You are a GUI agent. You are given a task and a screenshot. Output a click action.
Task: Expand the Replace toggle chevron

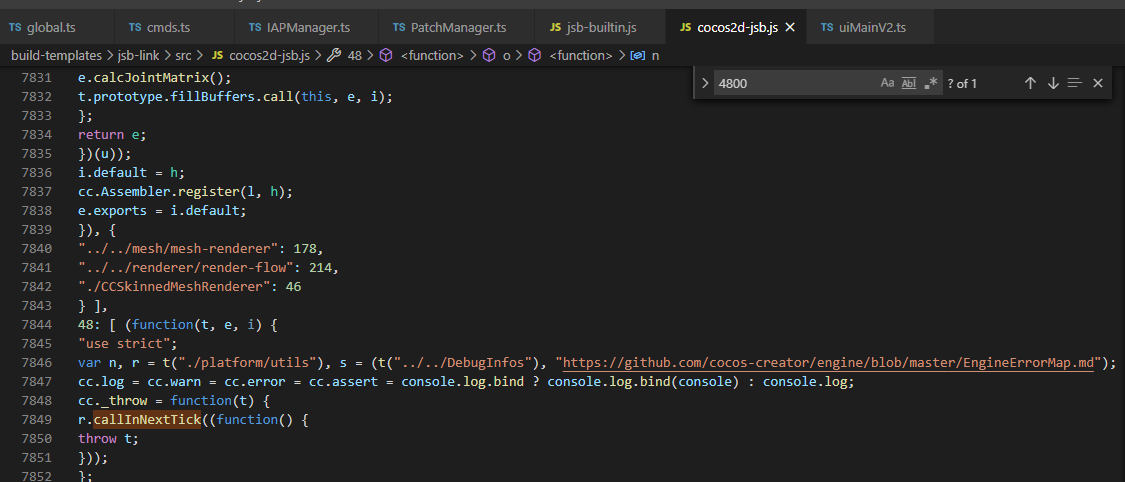tap(705, 84)
